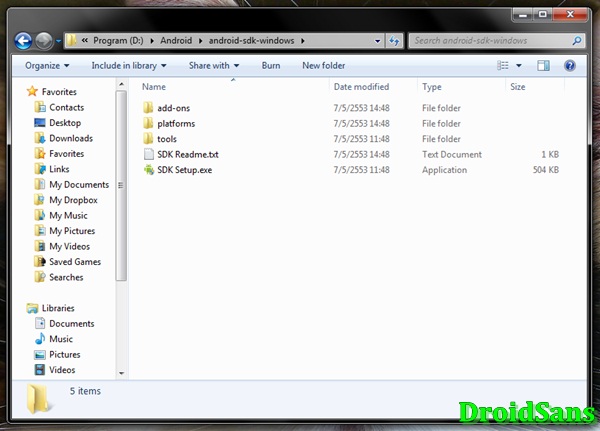Expand the arrow after Program (D:)
The height and width of the screenshot is (431, 600).
tap(152, 41)
